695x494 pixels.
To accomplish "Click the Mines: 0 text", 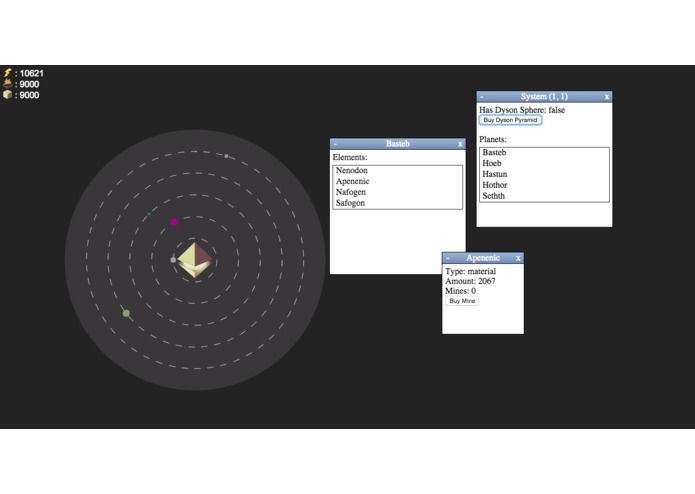I will pyautogui.click(x=461, y=291).
